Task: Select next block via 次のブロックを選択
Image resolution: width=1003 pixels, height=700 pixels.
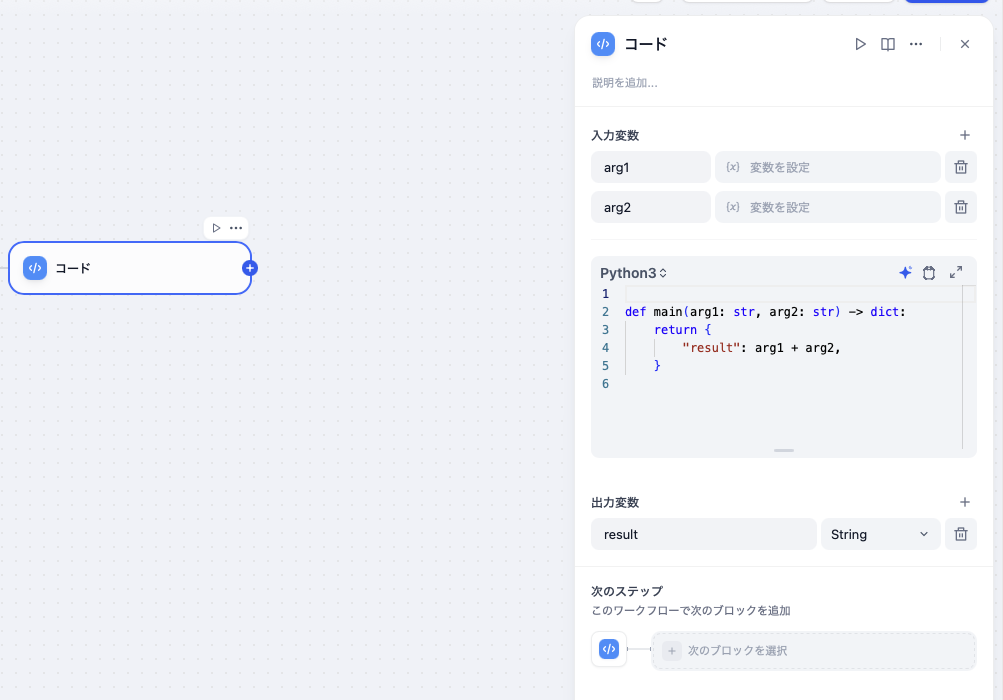Action: [x=814, y=651]
